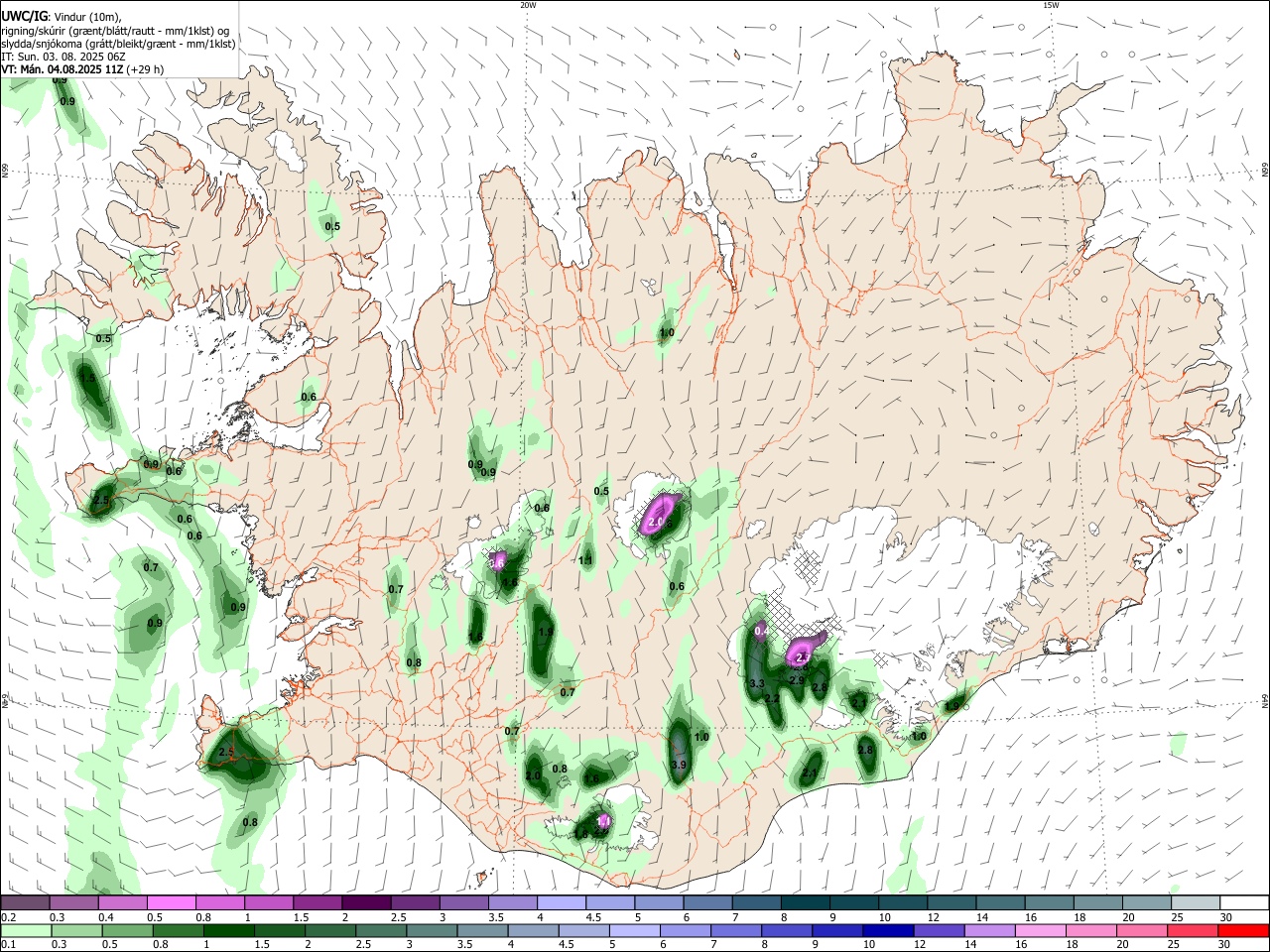Select the bright pink swatch in upper legend
The image size is (1270, 952).
(171, 903)
